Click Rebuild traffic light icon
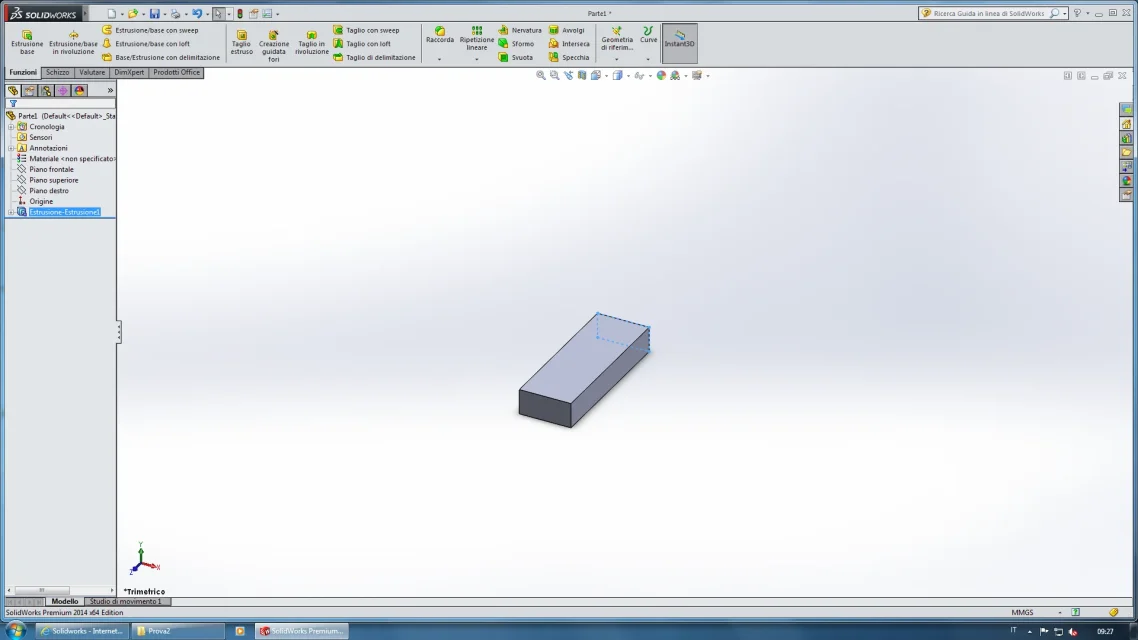The width and height of the screenshot is (1138, 640). coord(240,14)
